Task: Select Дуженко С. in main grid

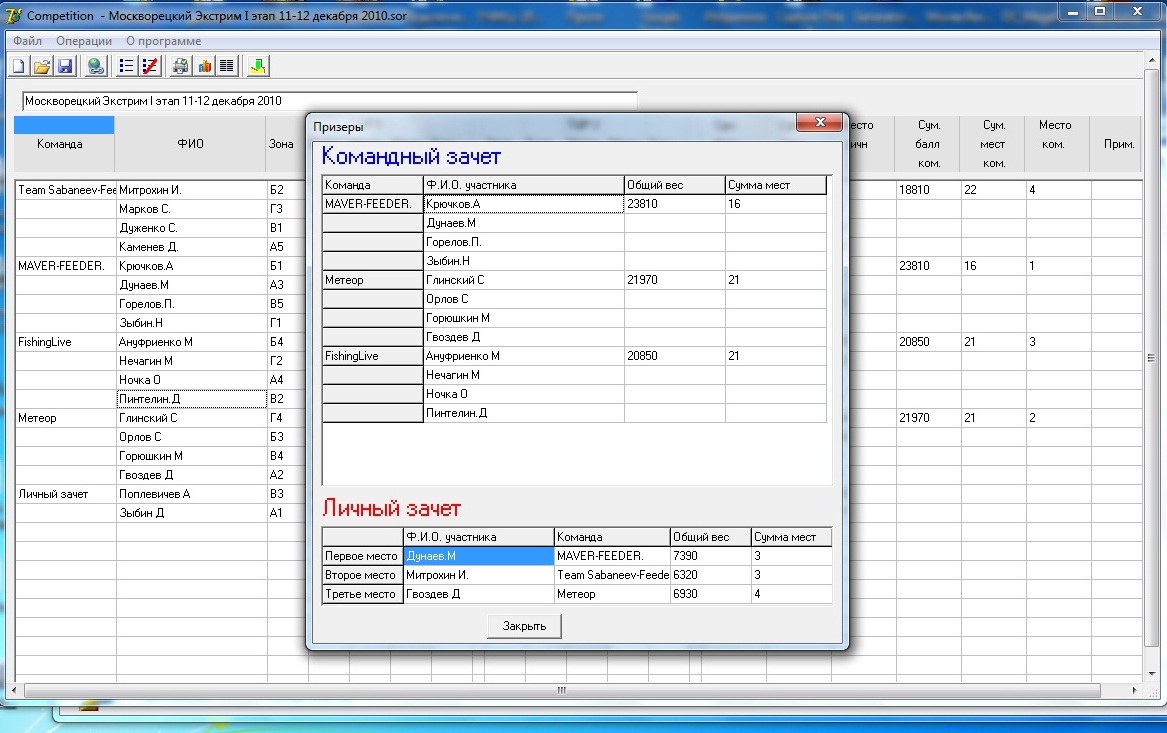Action: 191,228
